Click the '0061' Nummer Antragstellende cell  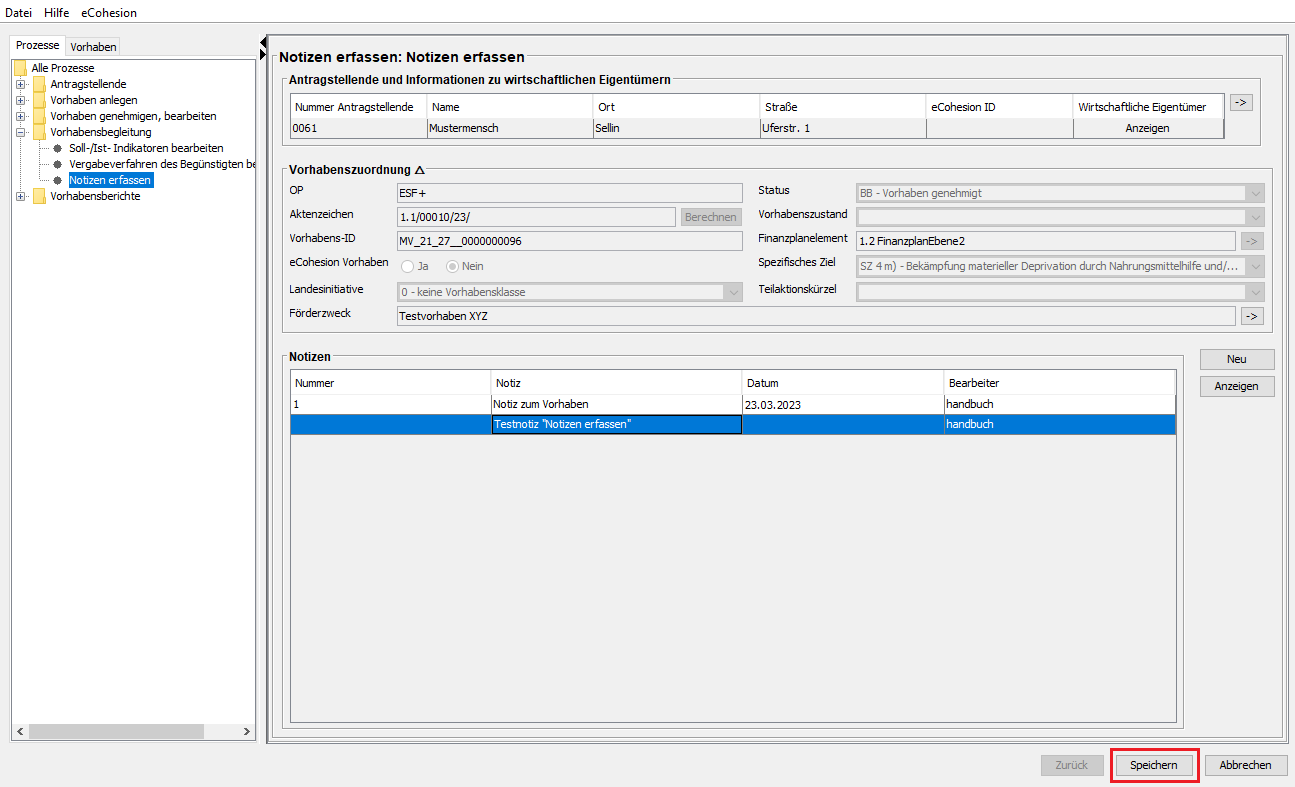coord(358,128)
